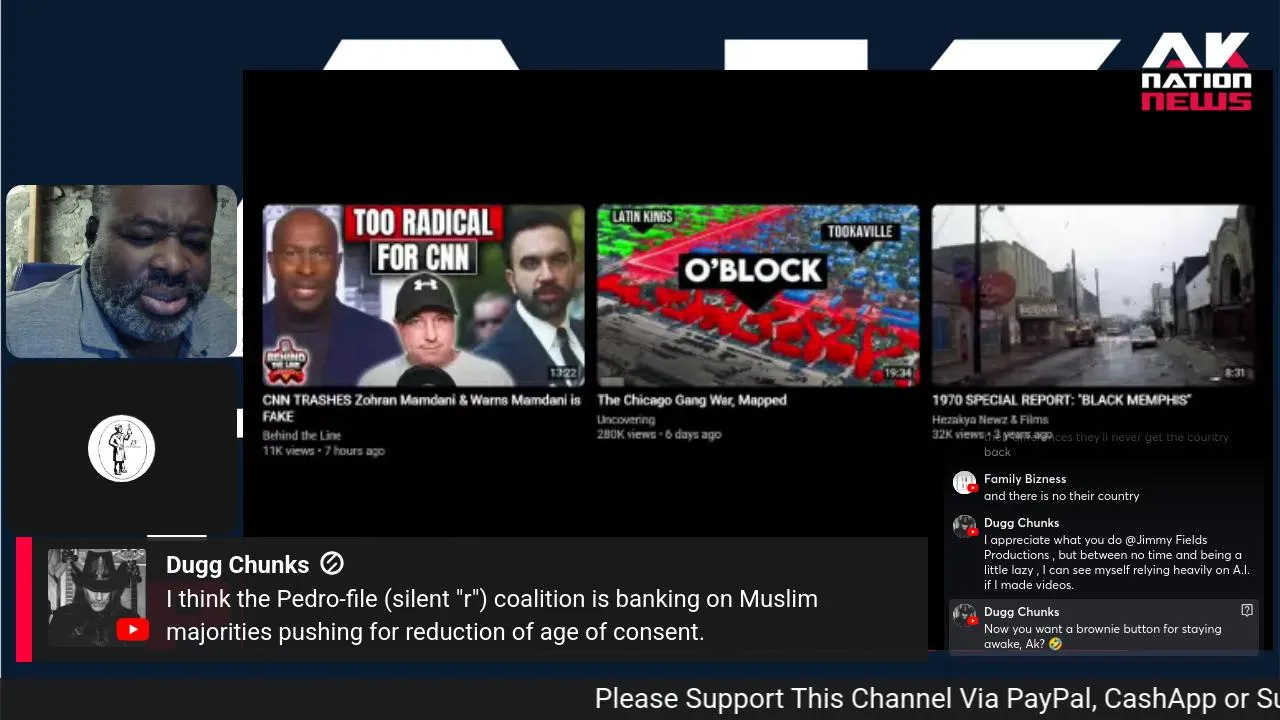The height and width of the screenshot is (720, 1280).
Task: Click the YouTube badge on highlighted comment avatar
Action: (x=132, y=629)
